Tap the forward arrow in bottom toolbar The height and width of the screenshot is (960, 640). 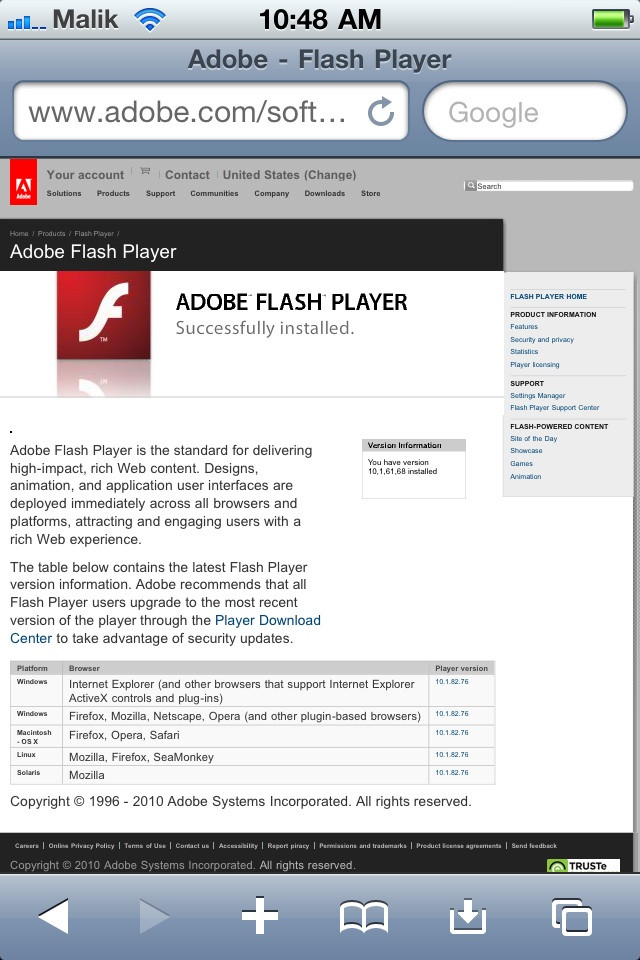[154, 917]
